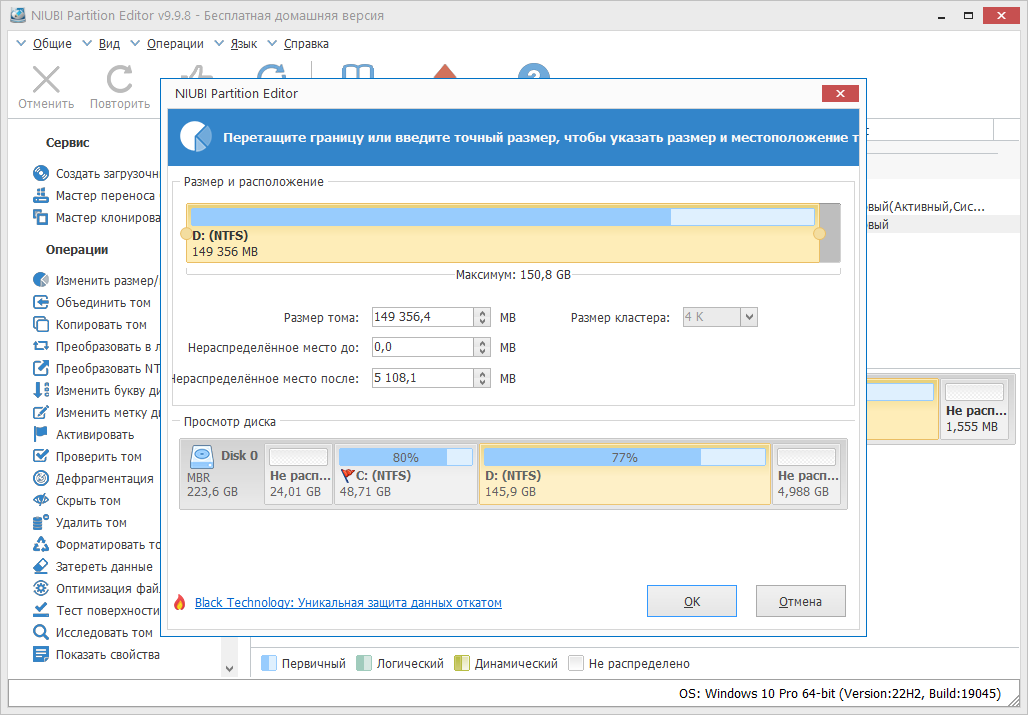Select D: (NTFS) 145,9 GB block in preview
The width and height of the screenshot is (1028, 715).
point(625,474)
